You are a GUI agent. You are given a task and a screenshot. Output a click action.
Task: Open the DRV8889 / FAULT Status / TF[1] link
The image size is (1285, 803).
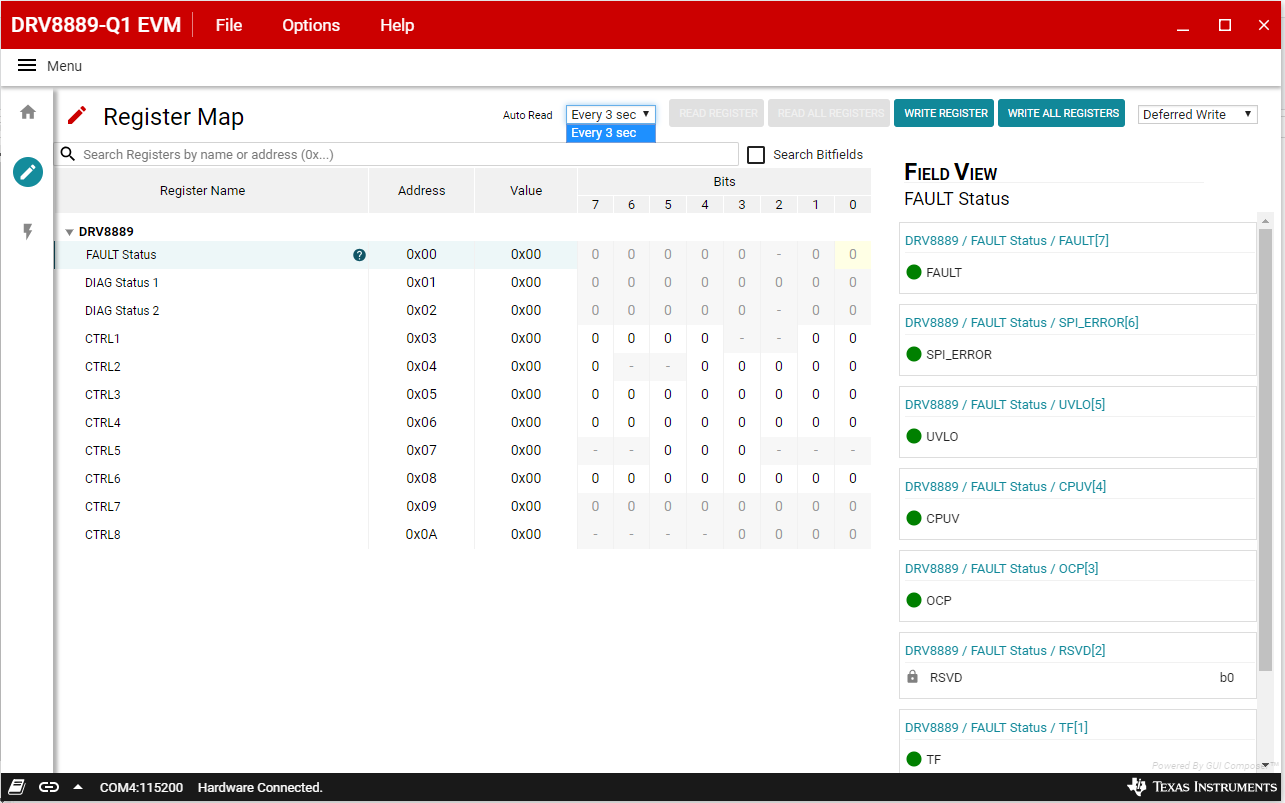(x=996, y=727)
